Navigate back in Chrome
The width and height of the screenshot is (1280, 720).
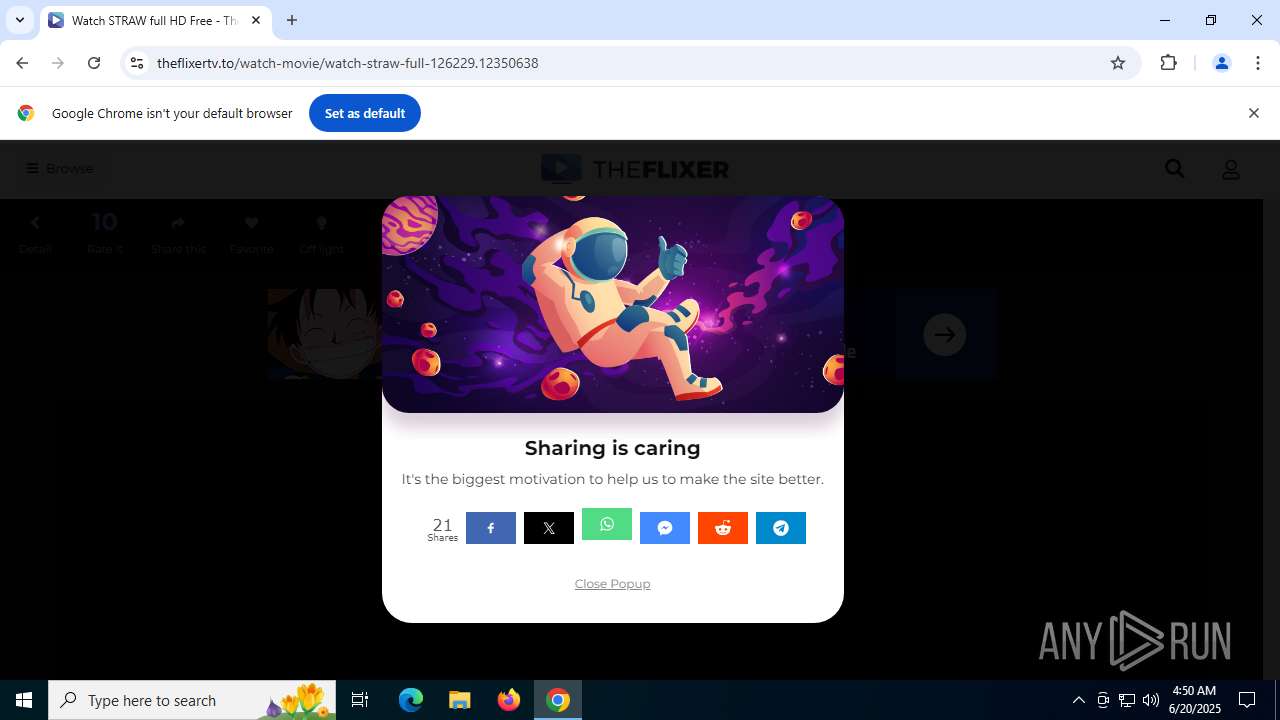pyautogui.click(x=22, y=63)
